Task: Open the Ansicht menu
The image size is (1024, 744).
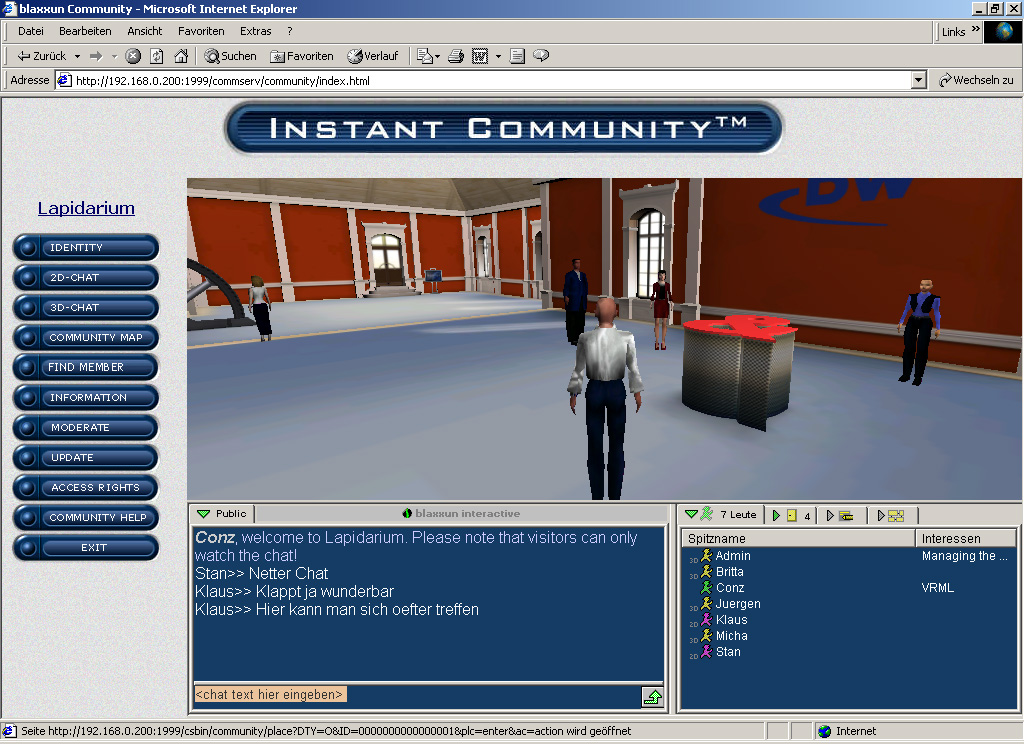Action: [x=144, y=31]
